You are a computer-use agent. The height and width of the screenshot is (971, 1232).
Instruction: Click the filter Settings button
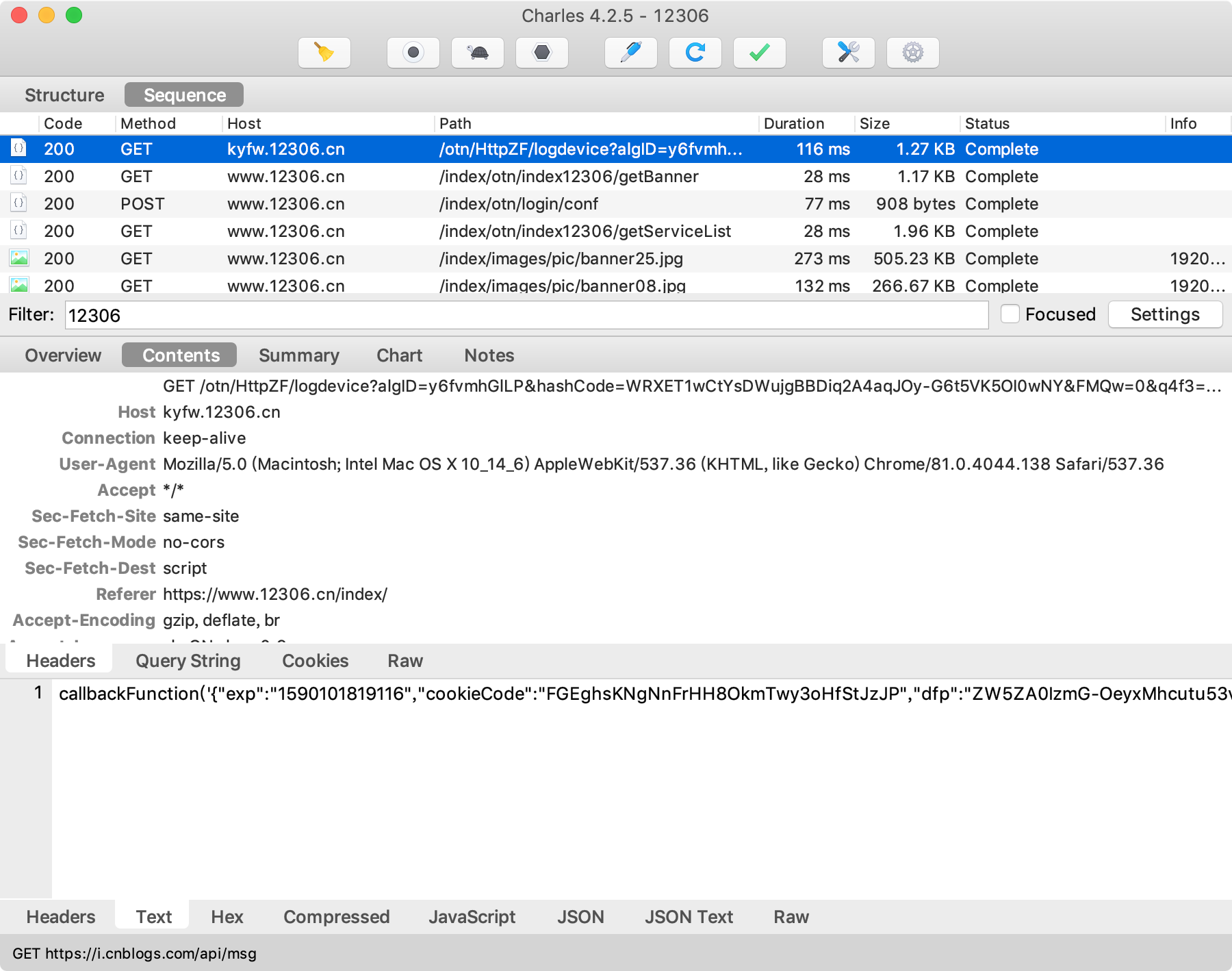pyautogui.click(x=1165, y=314)
